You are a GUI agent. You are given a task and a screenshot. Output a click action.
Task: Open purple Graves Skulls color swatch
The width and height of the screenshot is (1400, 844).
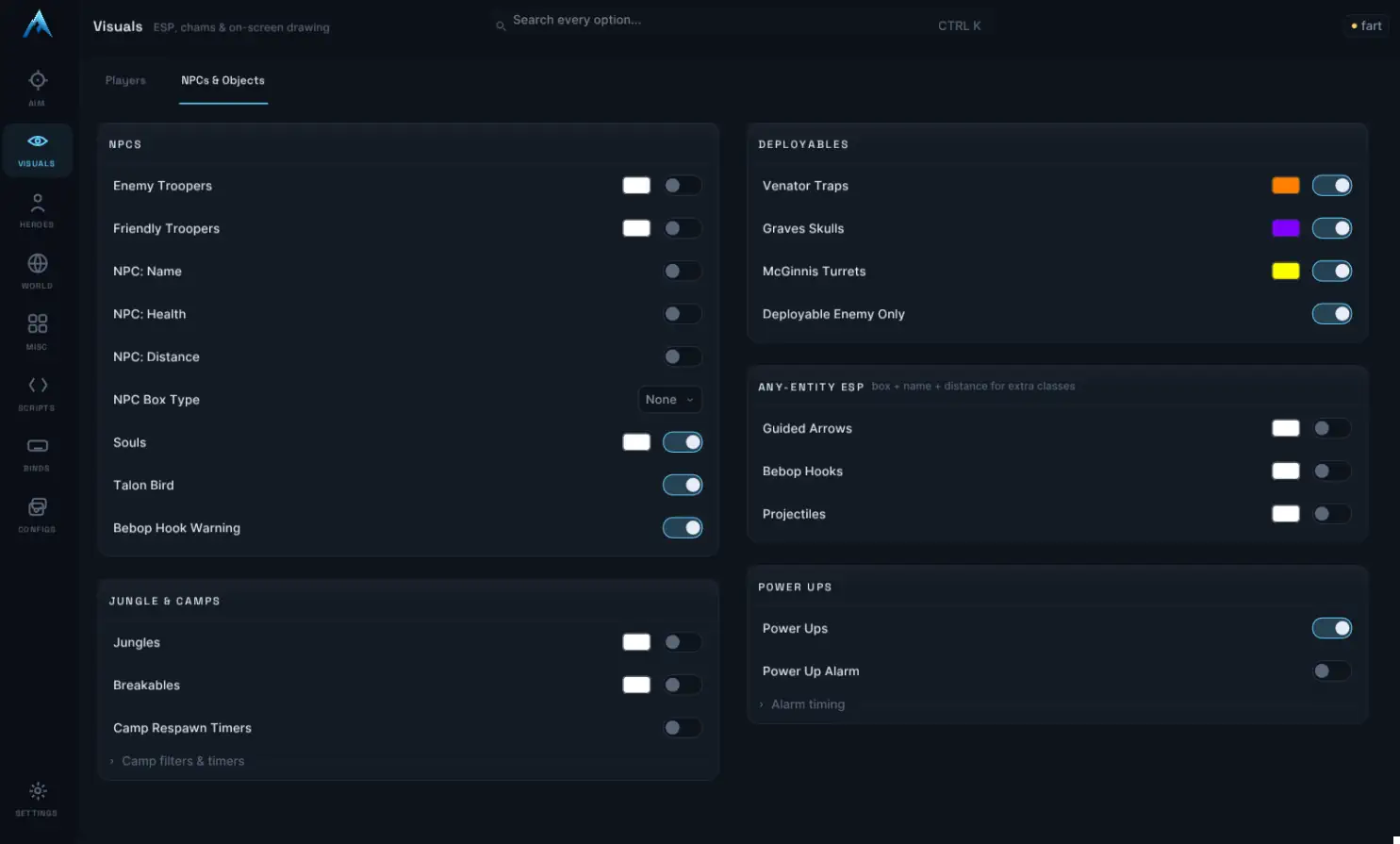pos(1286,228)
